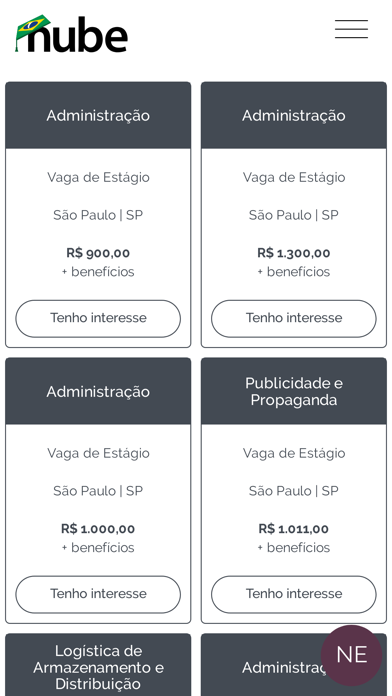This screenshot has height=696, width=392.
Task: Click the nube logo
Action: click(x=71, y=34)
